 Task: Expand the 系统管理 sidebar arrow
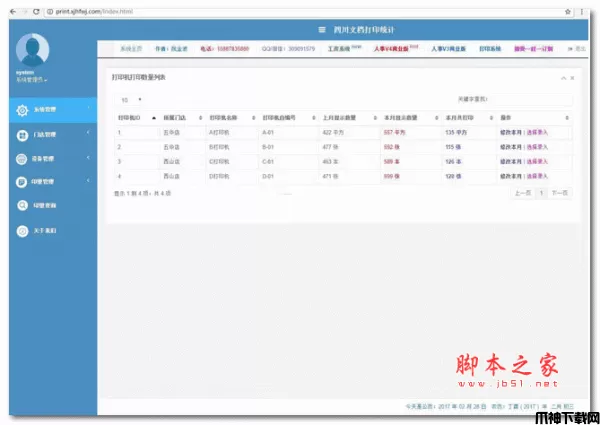tap(89, 108)
